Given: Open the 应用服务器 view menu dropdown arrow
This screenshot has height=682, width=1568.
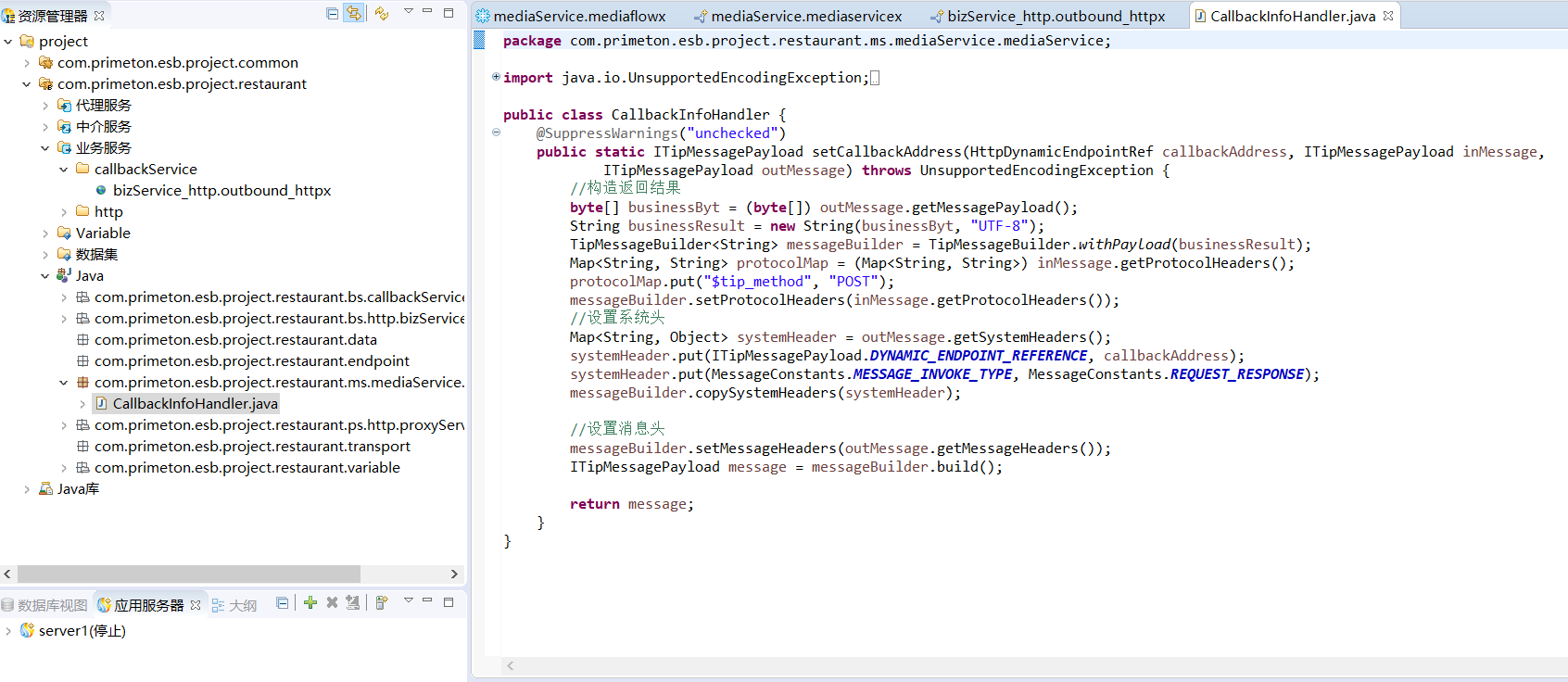Looking at the screenshot, I should [x=408, y=601].
